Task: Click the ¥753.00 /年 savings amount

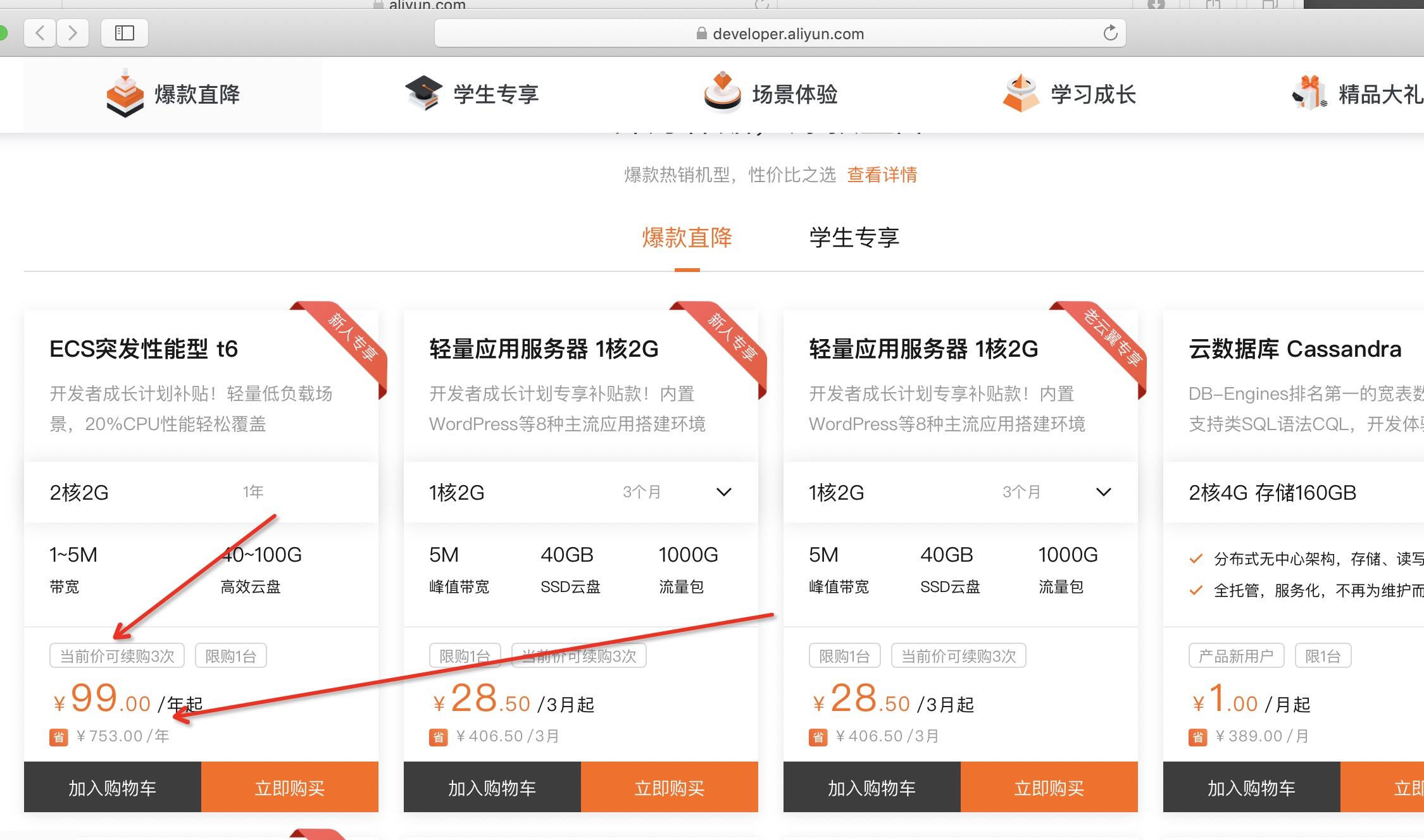Action: click(x=123, y=736)
